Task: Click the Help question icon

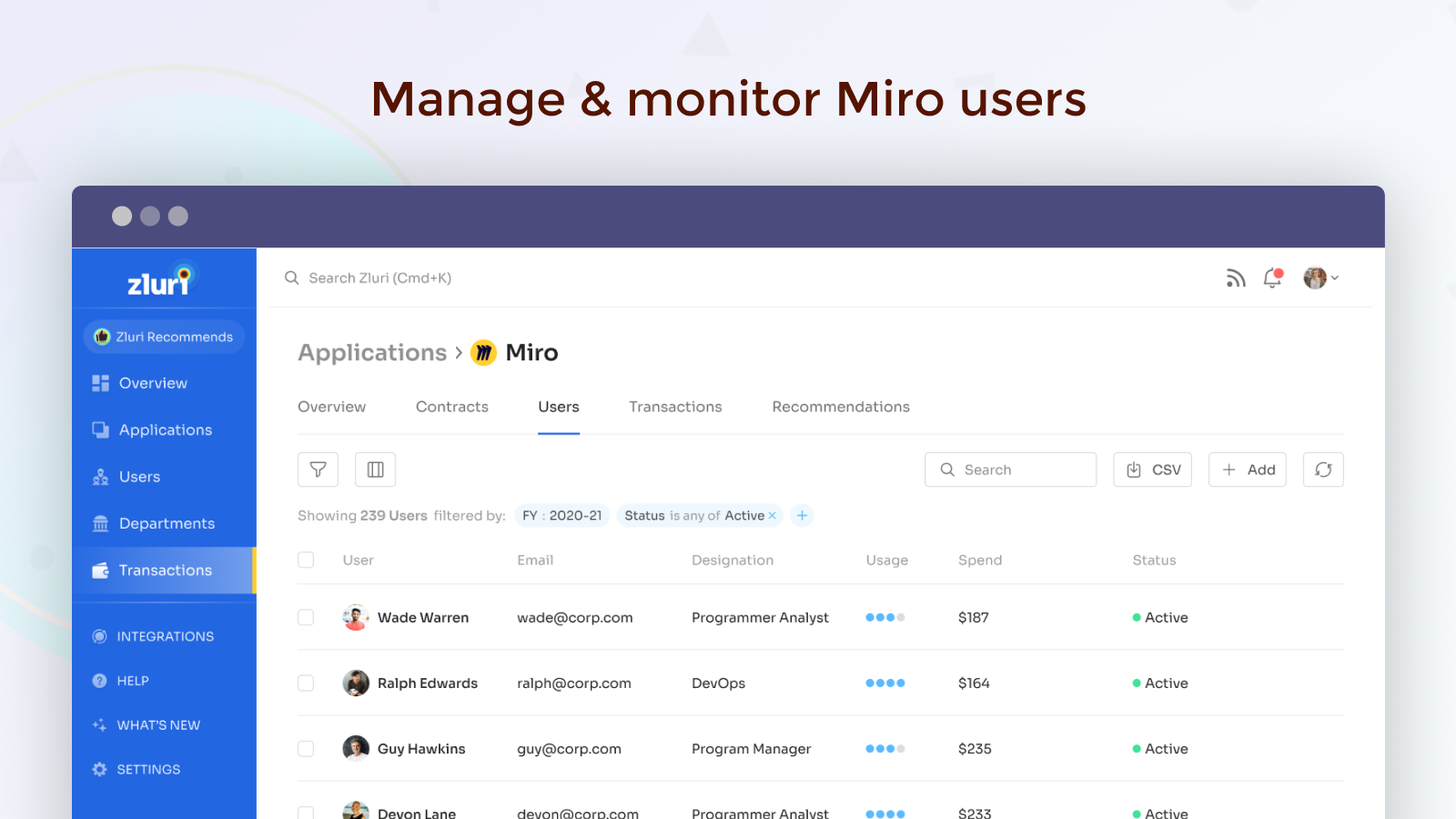Action: [x=99, y=681]
